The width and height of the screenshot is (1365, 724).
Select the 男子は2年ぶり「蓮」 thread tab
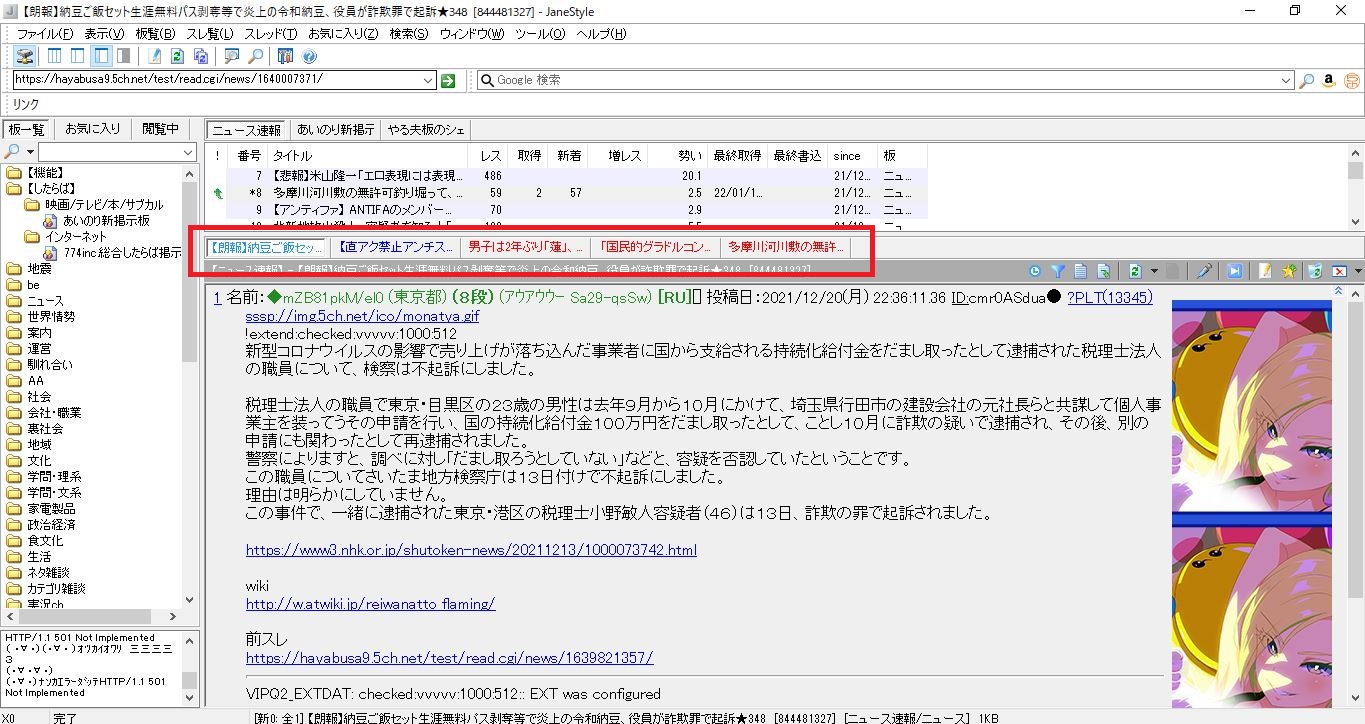pos(525,246)
